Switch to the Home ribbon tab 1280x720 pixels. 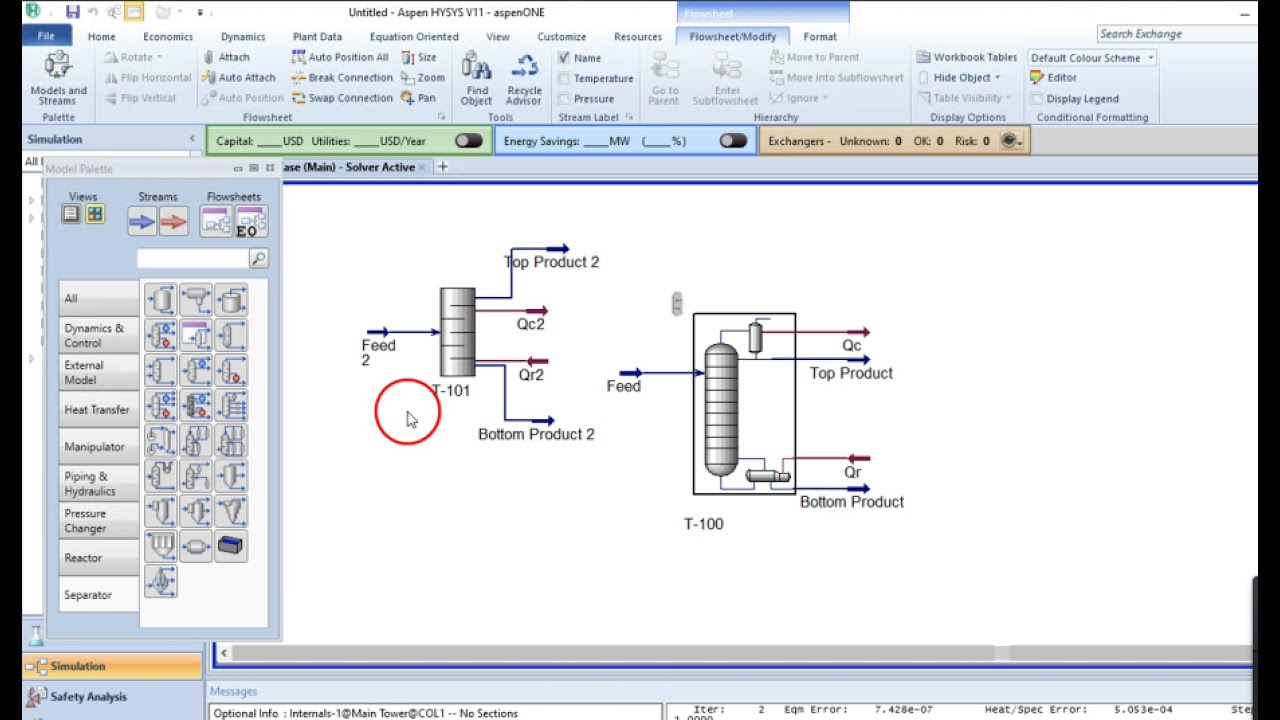(x=101, y=37)
